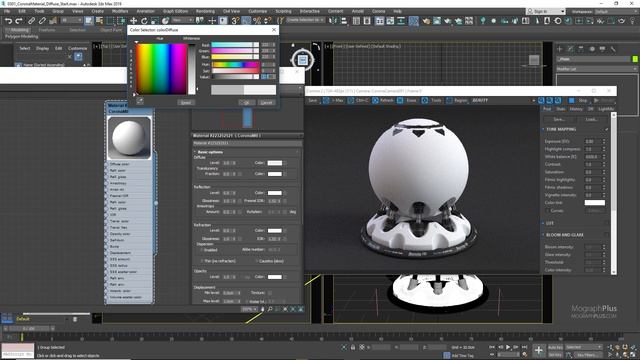Open the Rendering menu
This screenshot has height=360, width=640.
(205, 11)
